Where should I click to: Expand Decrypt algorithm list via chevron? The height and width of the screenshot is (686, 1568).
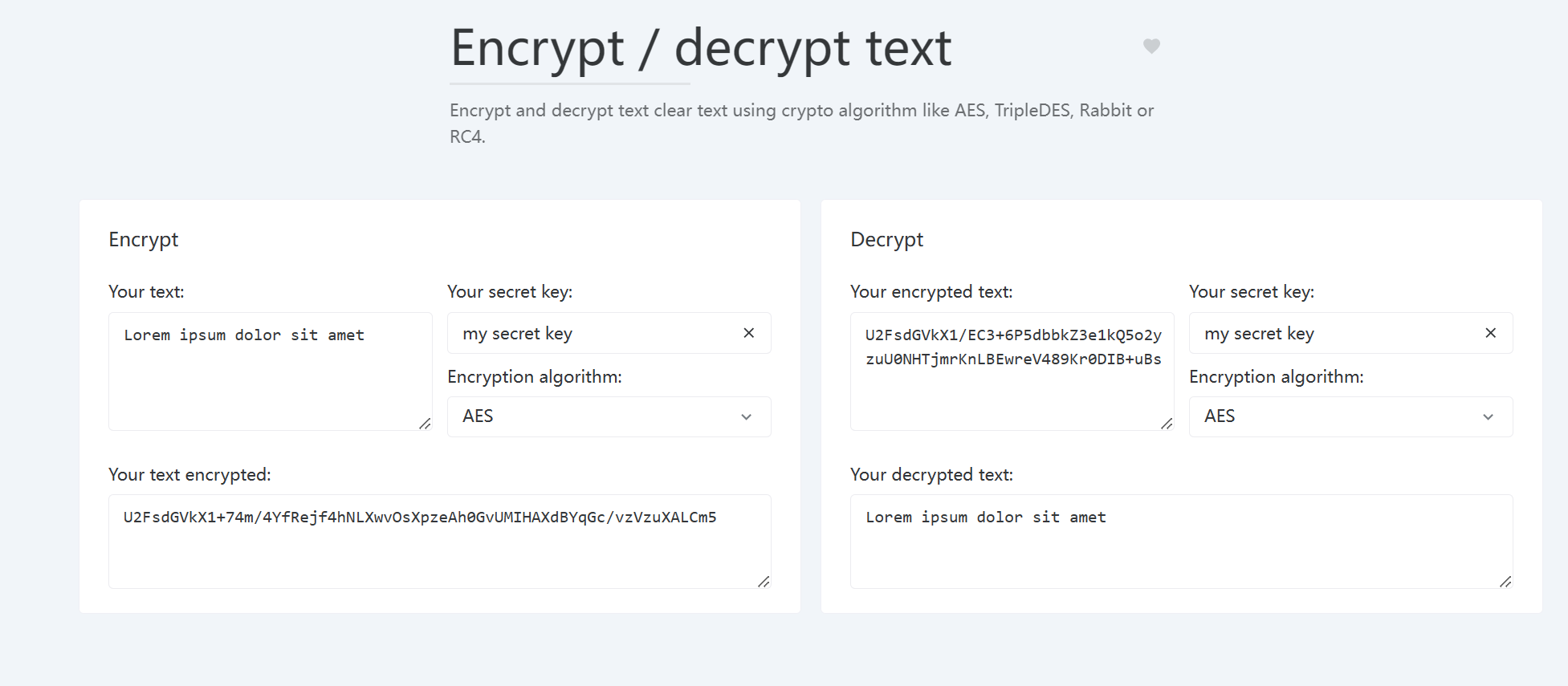pyautogui.click(x=1488, y=416)
